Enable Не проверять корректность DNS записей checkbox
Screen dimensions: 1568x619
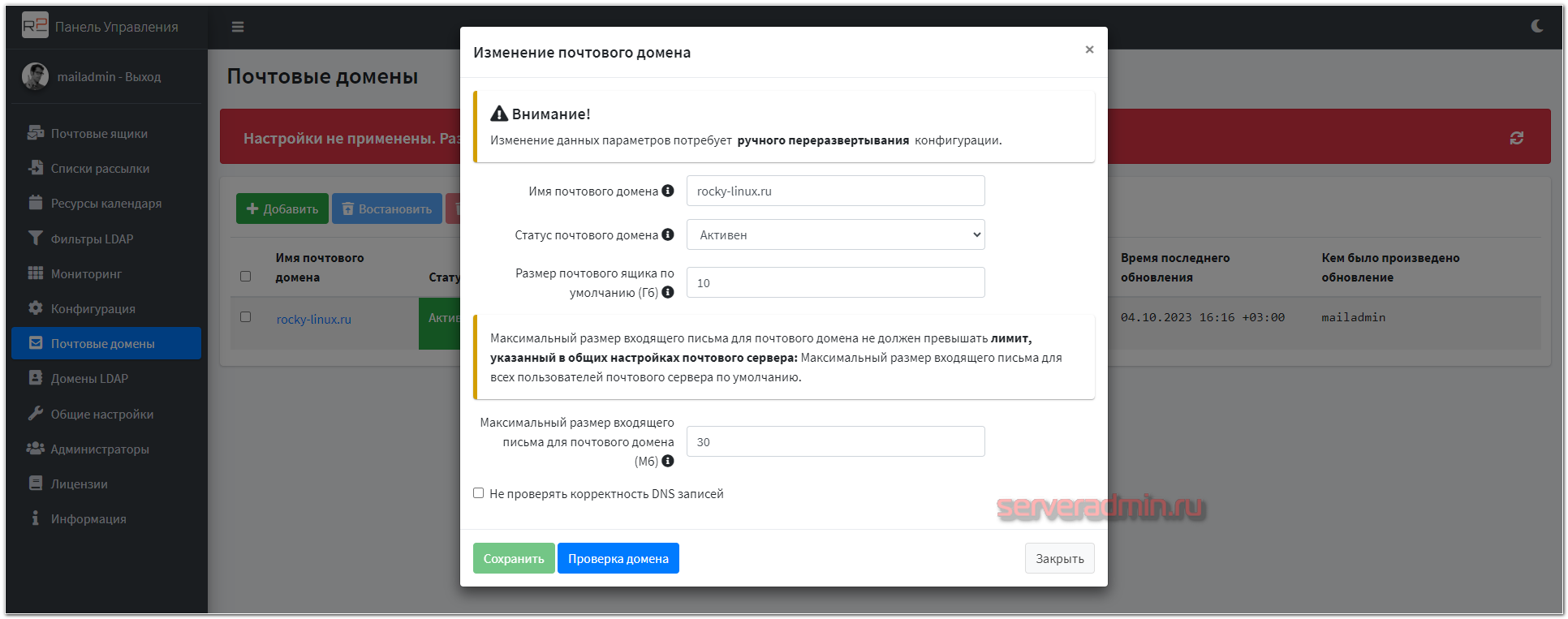[479, 492]
